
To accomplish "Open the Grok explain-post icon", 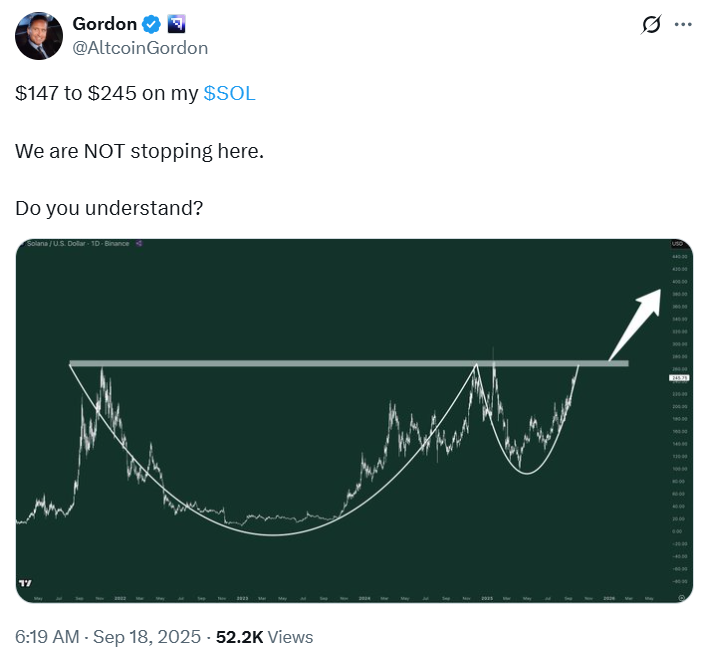I will tap(651, 24).
